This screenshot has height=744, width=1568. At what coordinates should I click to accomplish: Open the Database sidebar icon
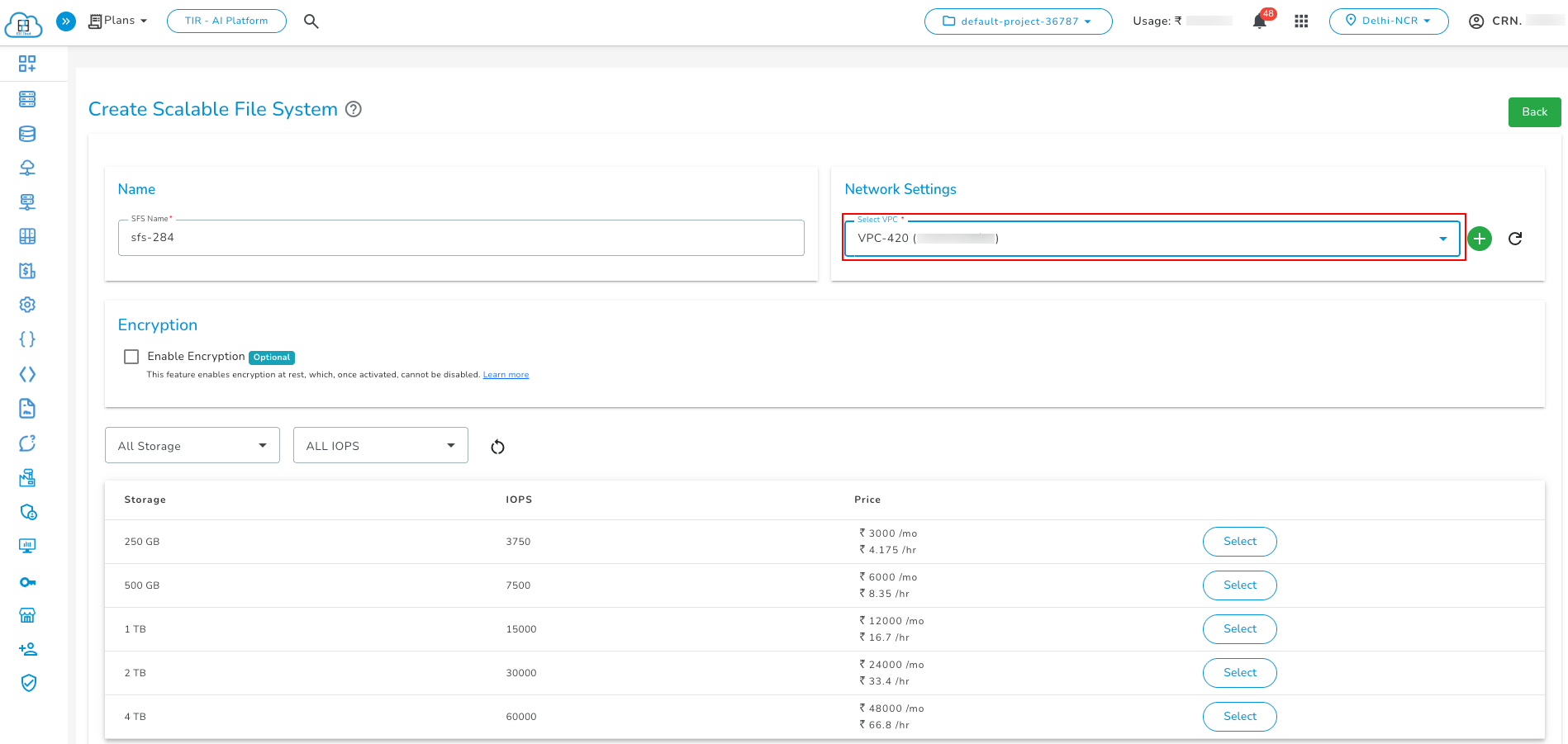coord(27,133)
